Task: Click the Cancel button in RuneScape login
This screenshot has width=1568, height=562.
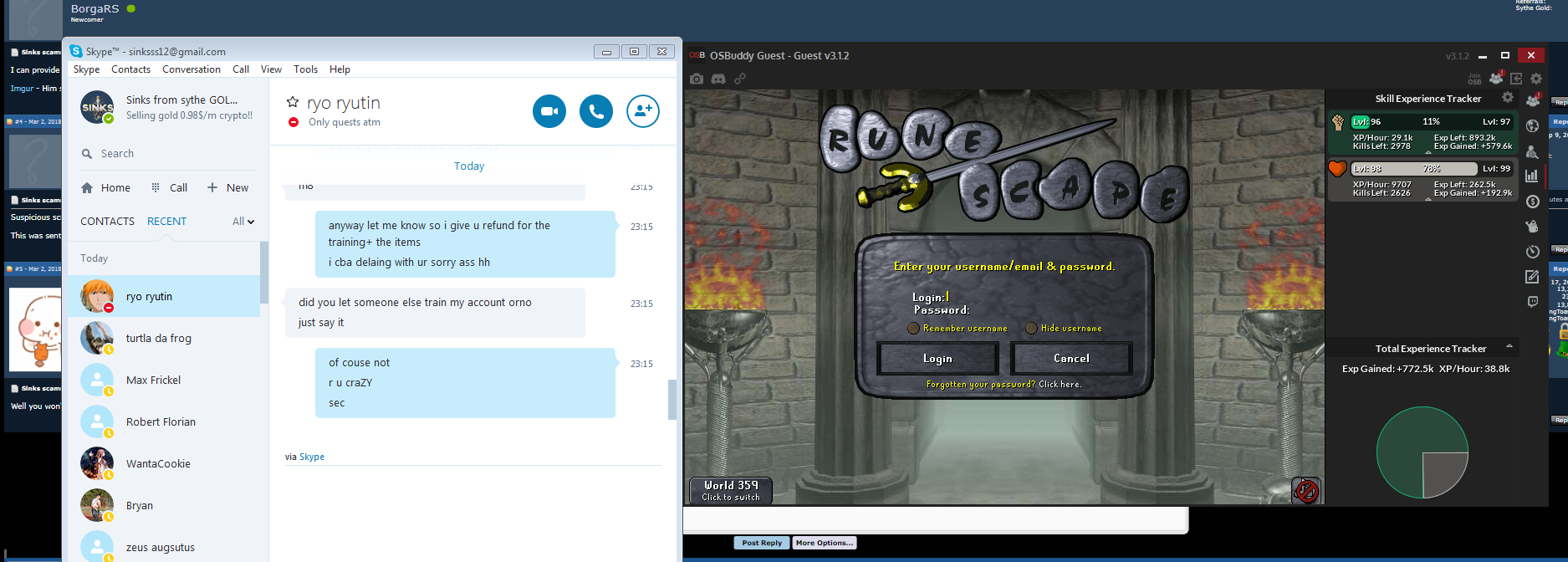Action: point(1071,358)
